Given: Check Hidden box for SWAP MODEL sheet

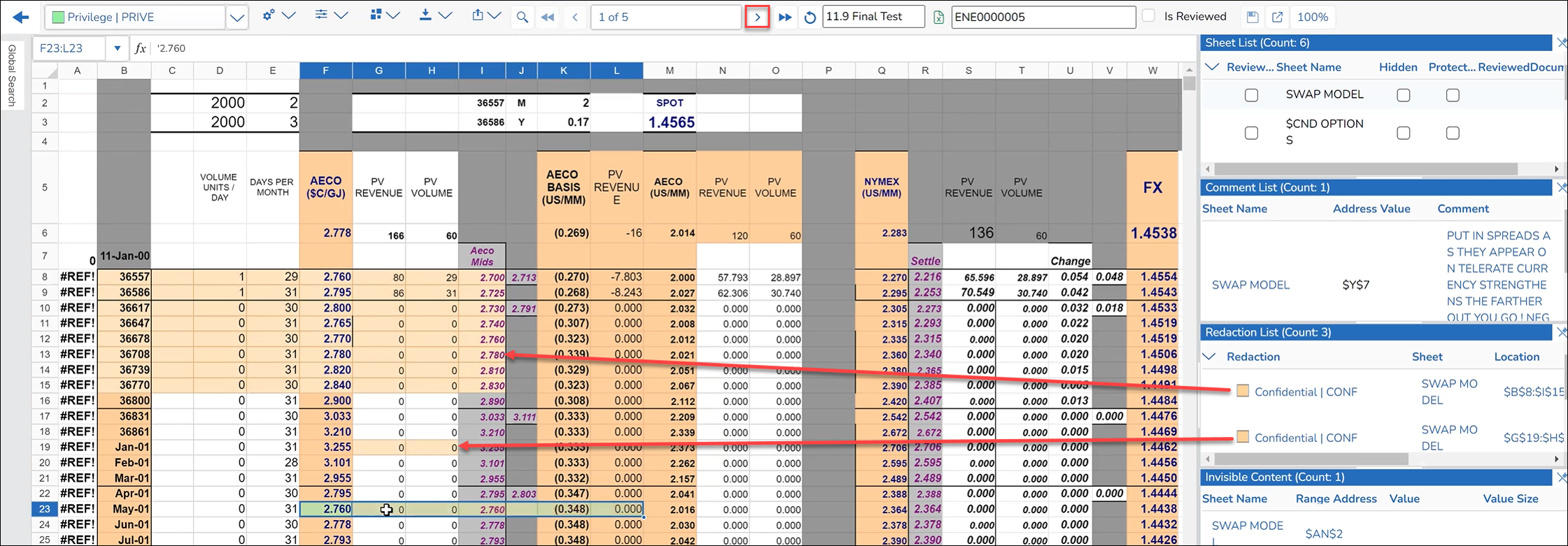Looking at the screenshot, I should [1404, 95].
